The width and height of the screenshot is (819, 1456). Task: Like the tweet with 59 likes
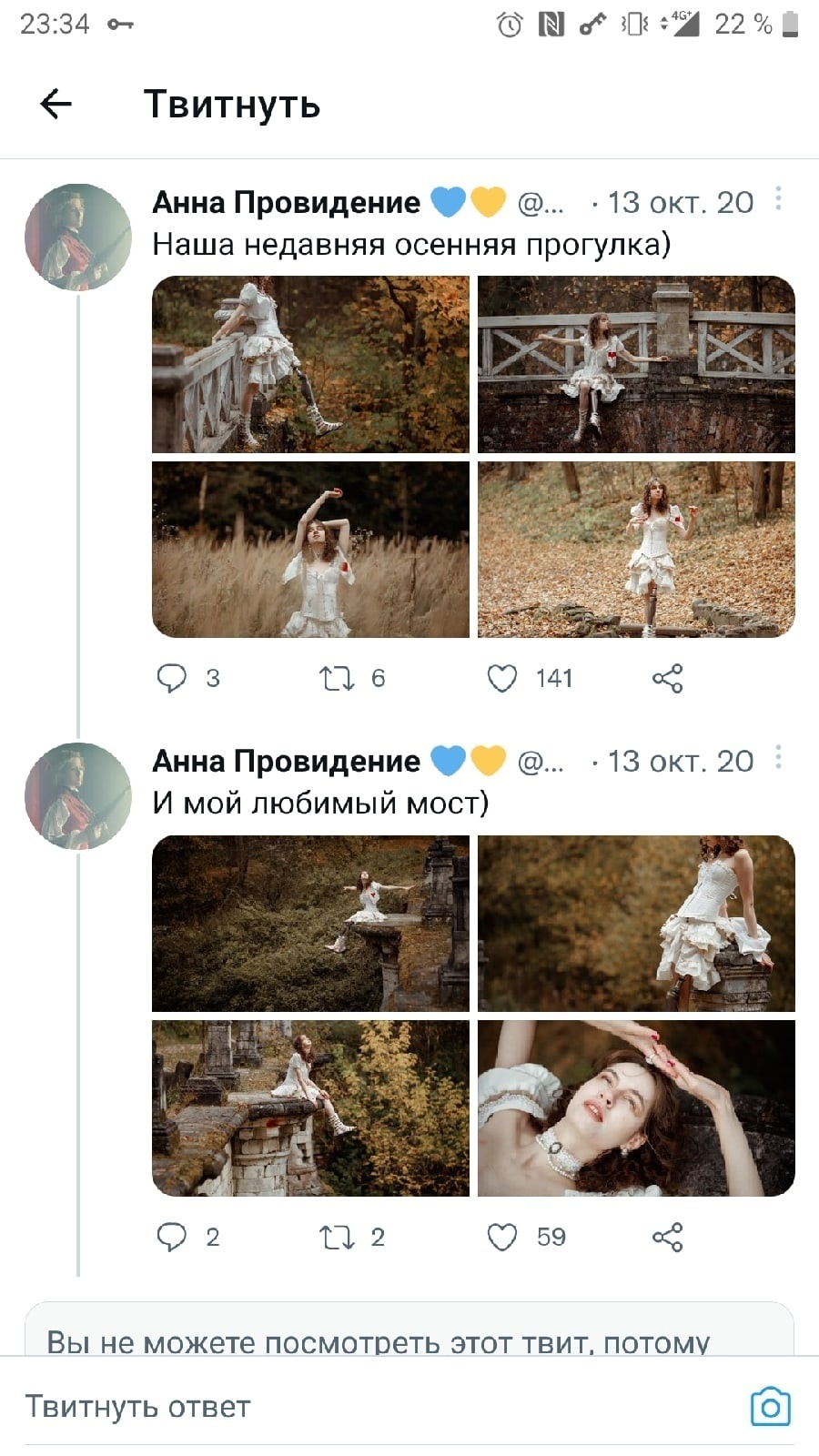click(502, 1237)
